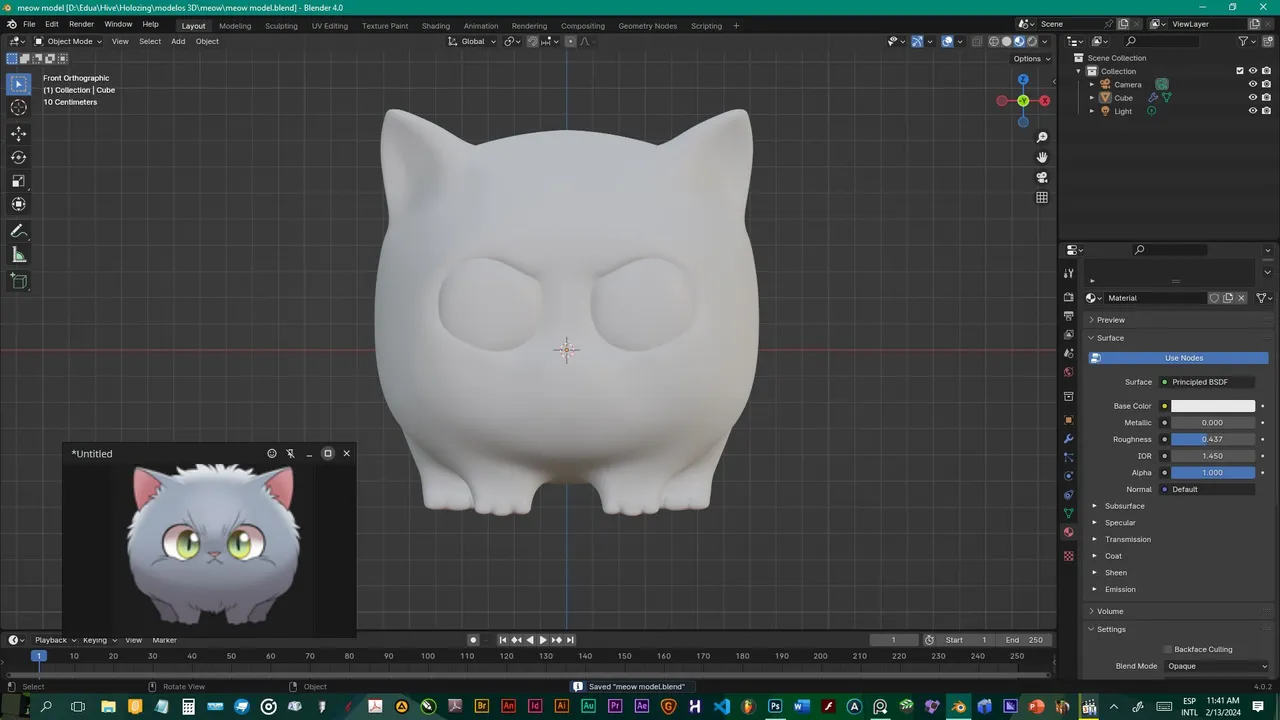Expand the Subsurface panel

click(x=1124, y=506)
